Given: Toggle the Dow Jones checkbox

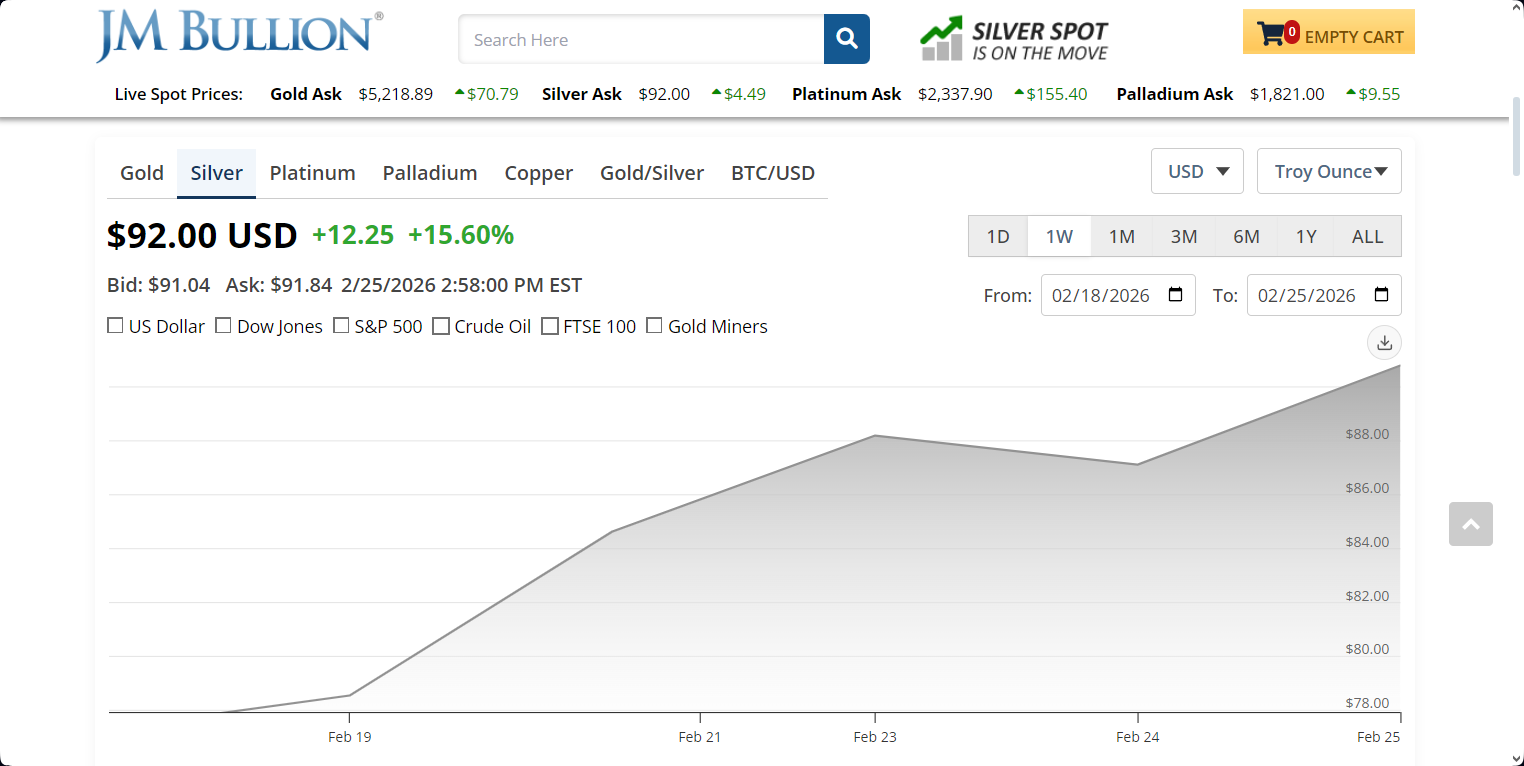Looking at the screenshot, I should coord(223,326).
